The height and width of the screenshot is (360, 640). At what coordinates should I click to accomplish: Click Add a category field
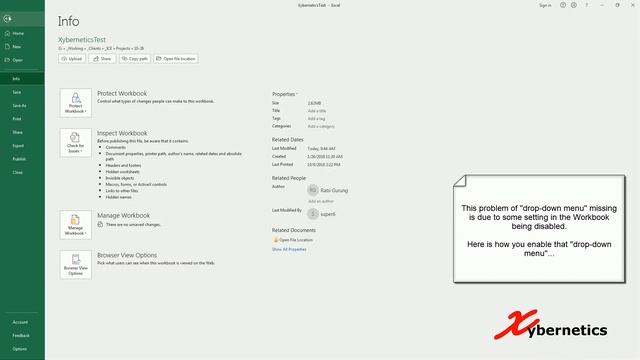coord(321,127)
